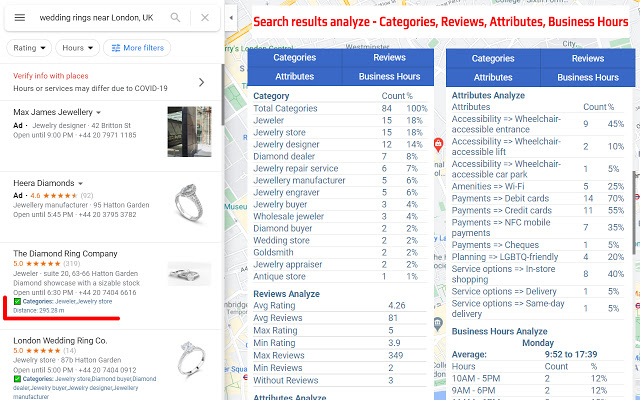Select Reviews tab in right analysis panel
The image size is (640, 400).
(588, 58)
